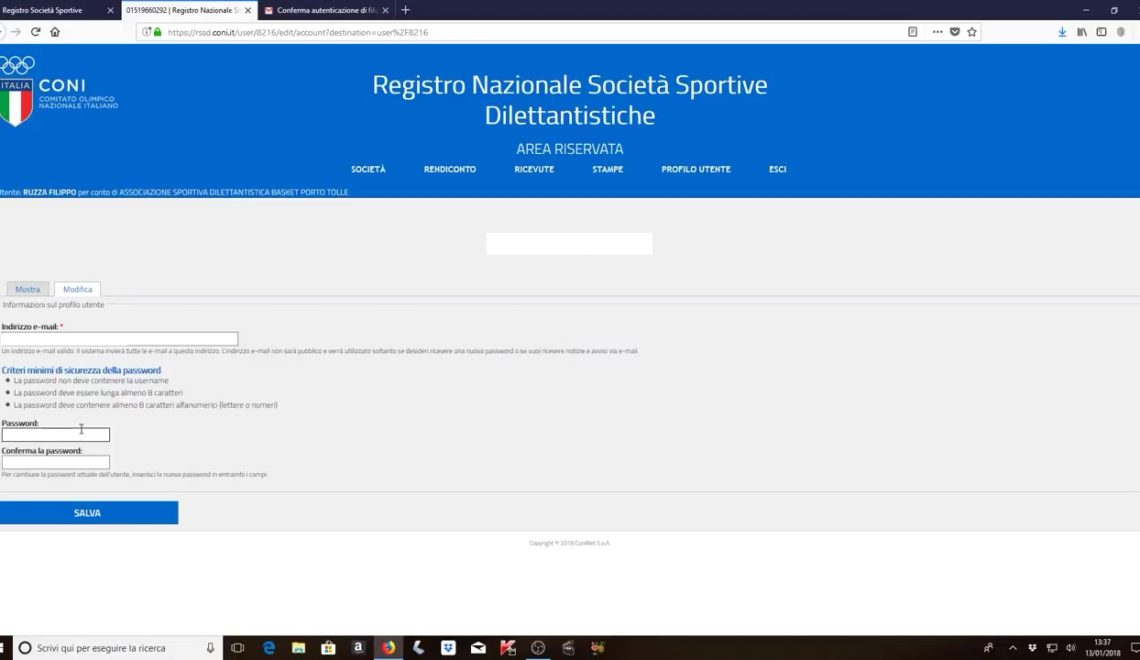This screenshot has height=660, width=1140.
Task: Open Task View on the taskbar
Action: click(x=237, y=648)
